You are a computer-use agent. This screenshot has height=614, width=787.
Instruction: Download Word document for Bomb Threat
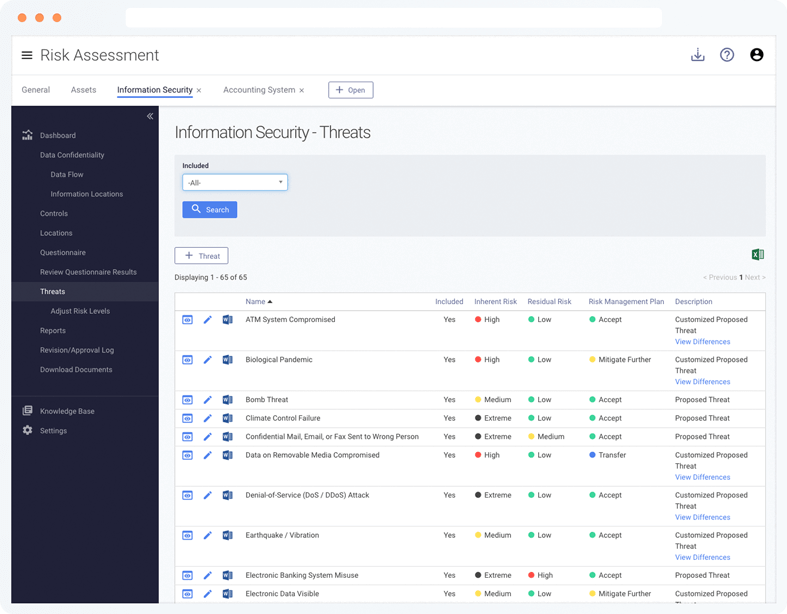coord(227,400)
